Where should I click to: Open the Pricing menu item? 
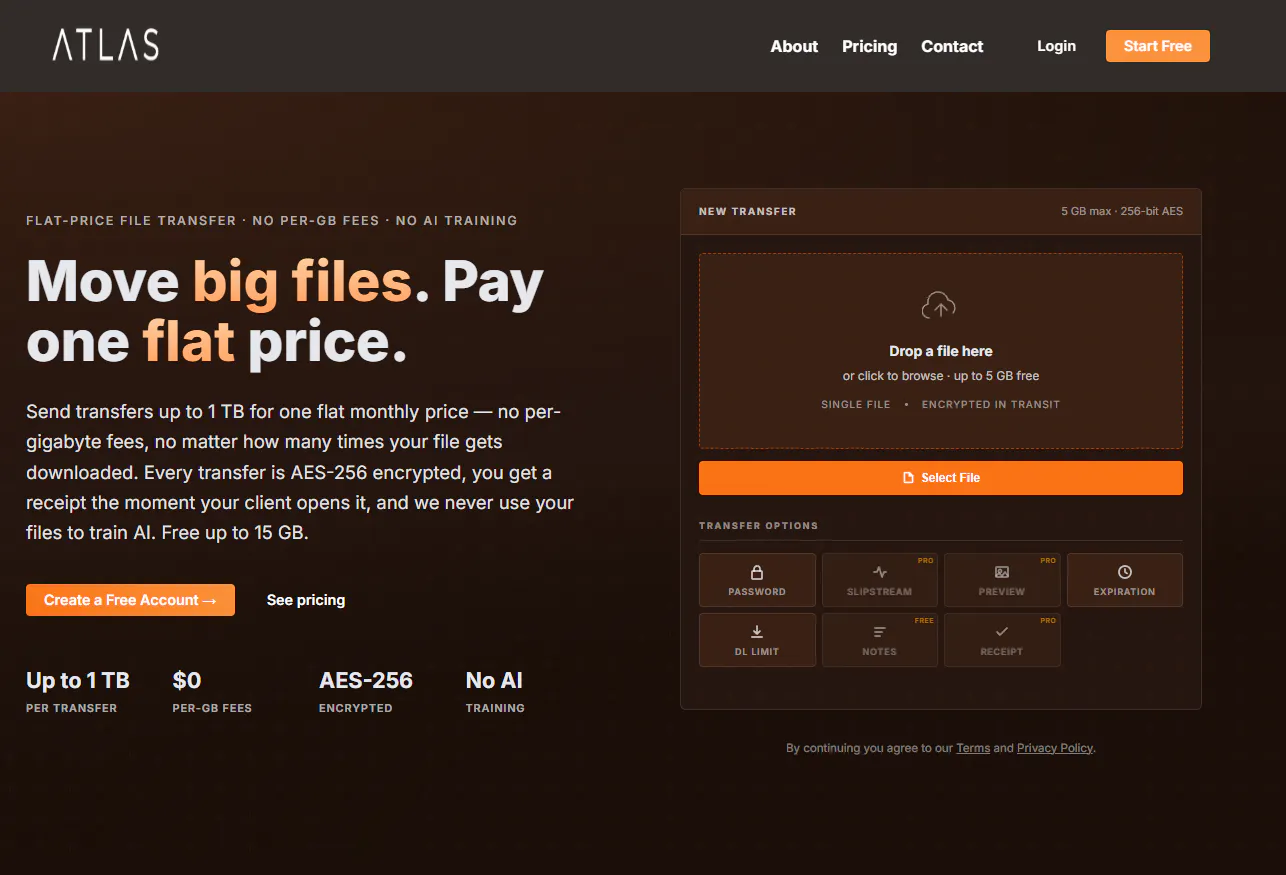(869, 46)
